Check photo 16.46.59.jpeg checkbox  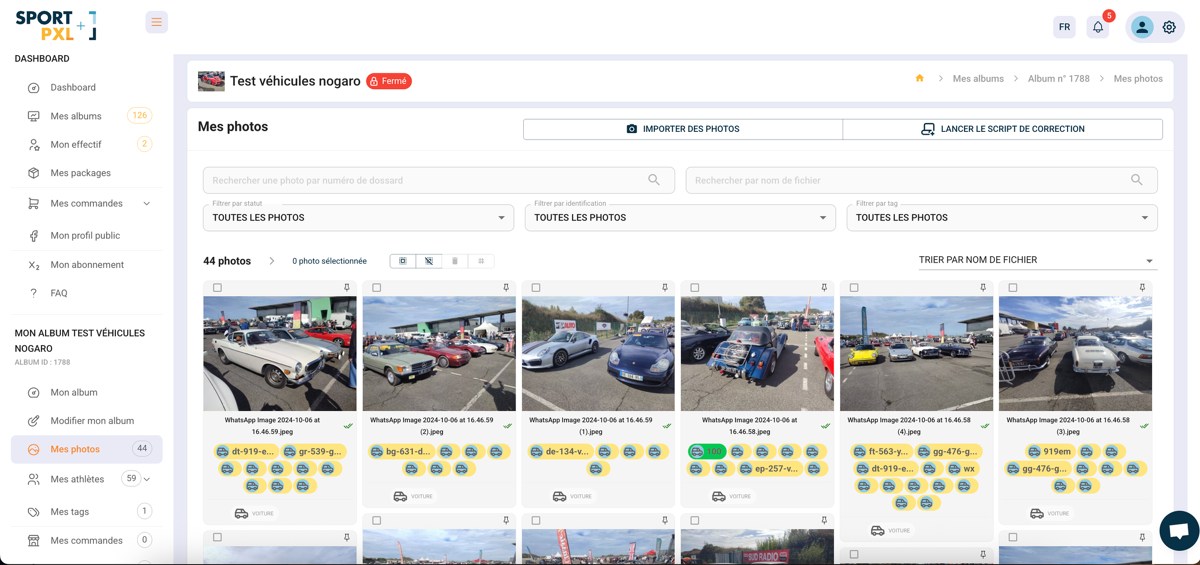click(217, 288)
